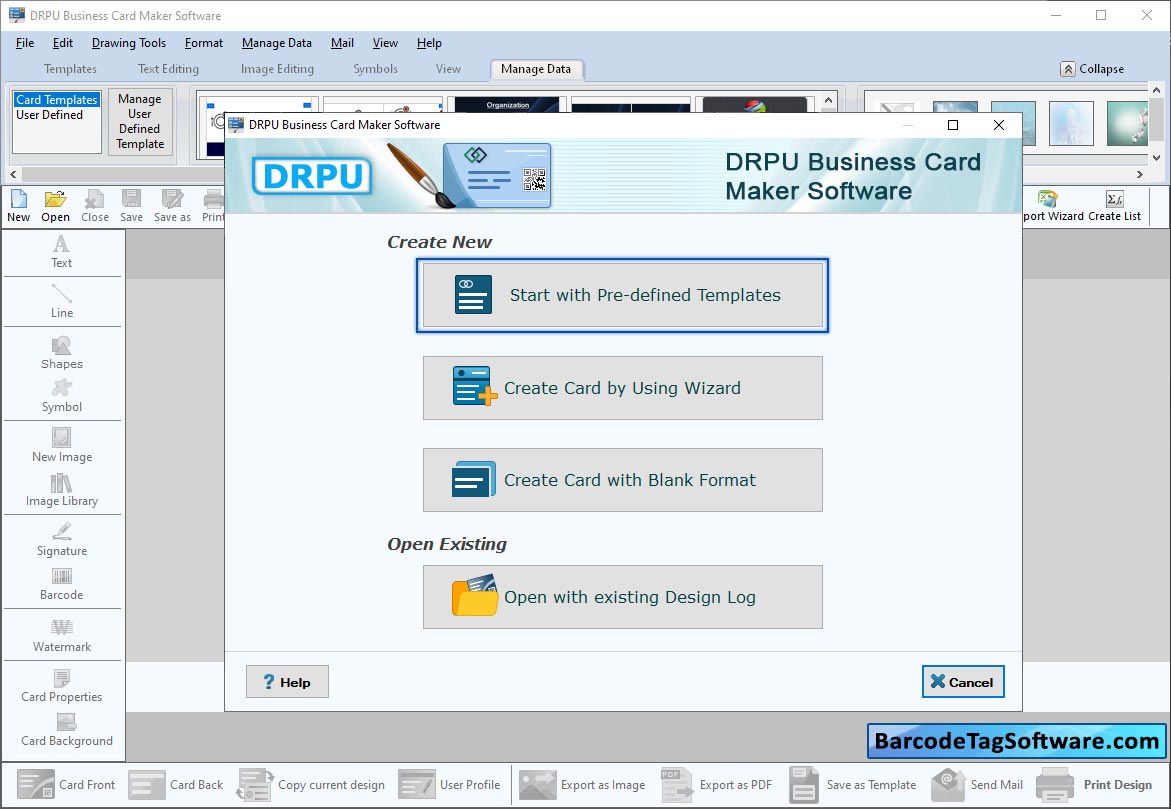Collapse the ribbon with Collapse button
This screenshot has width=1171, height=809.
pos(1092,69)
